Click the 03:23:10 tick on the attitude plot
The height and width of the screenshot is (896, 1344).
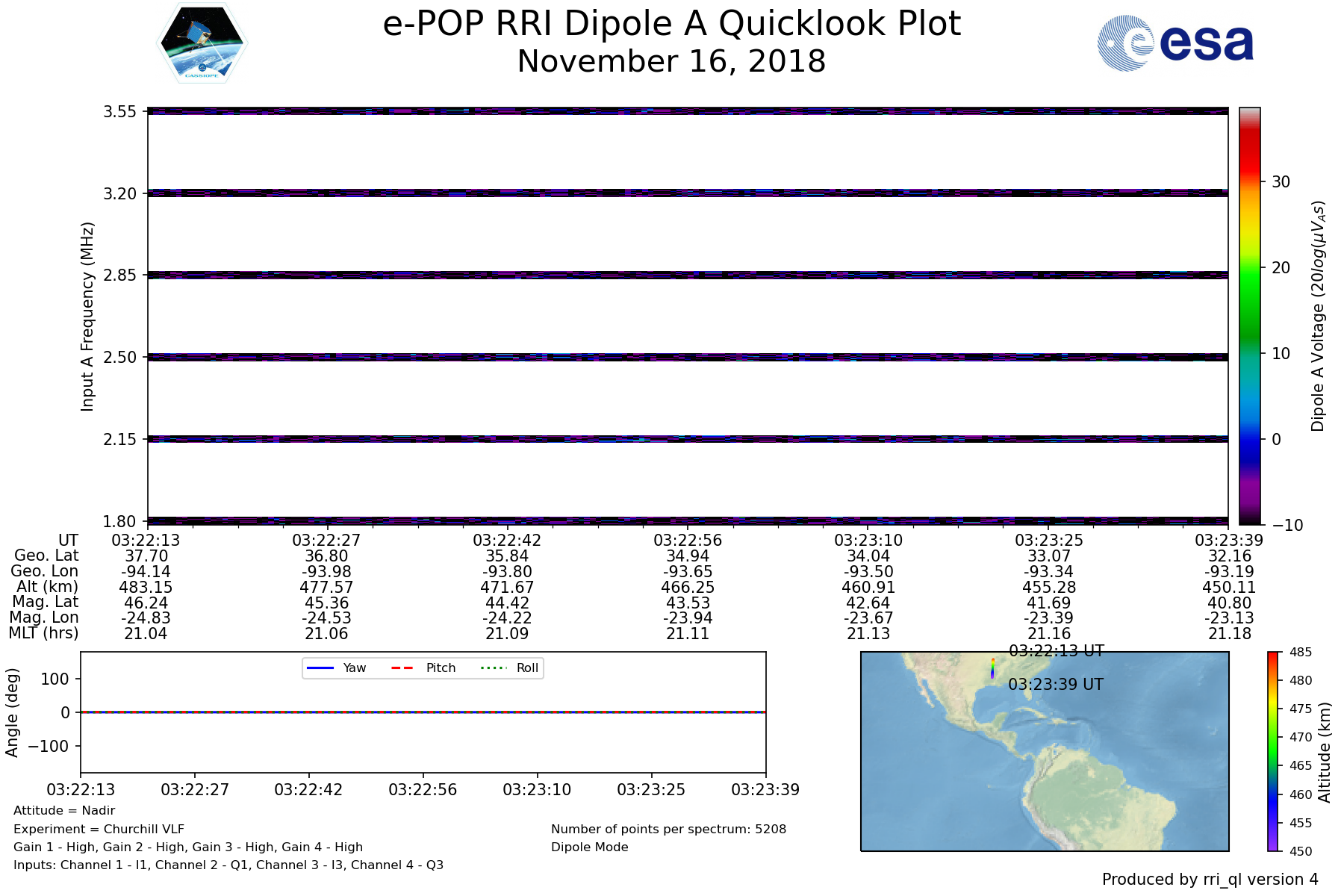point(537,789)
